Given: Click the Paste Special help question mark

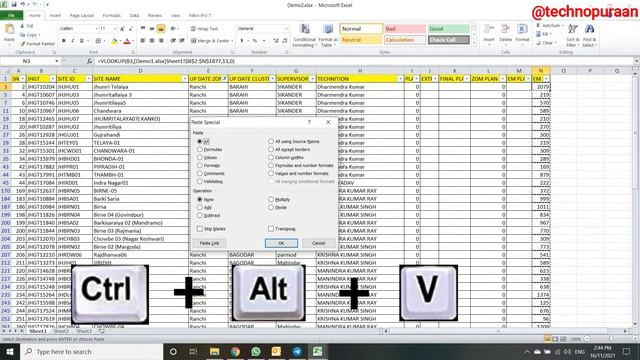Looking at the screenshot, I should coord(309,122).
